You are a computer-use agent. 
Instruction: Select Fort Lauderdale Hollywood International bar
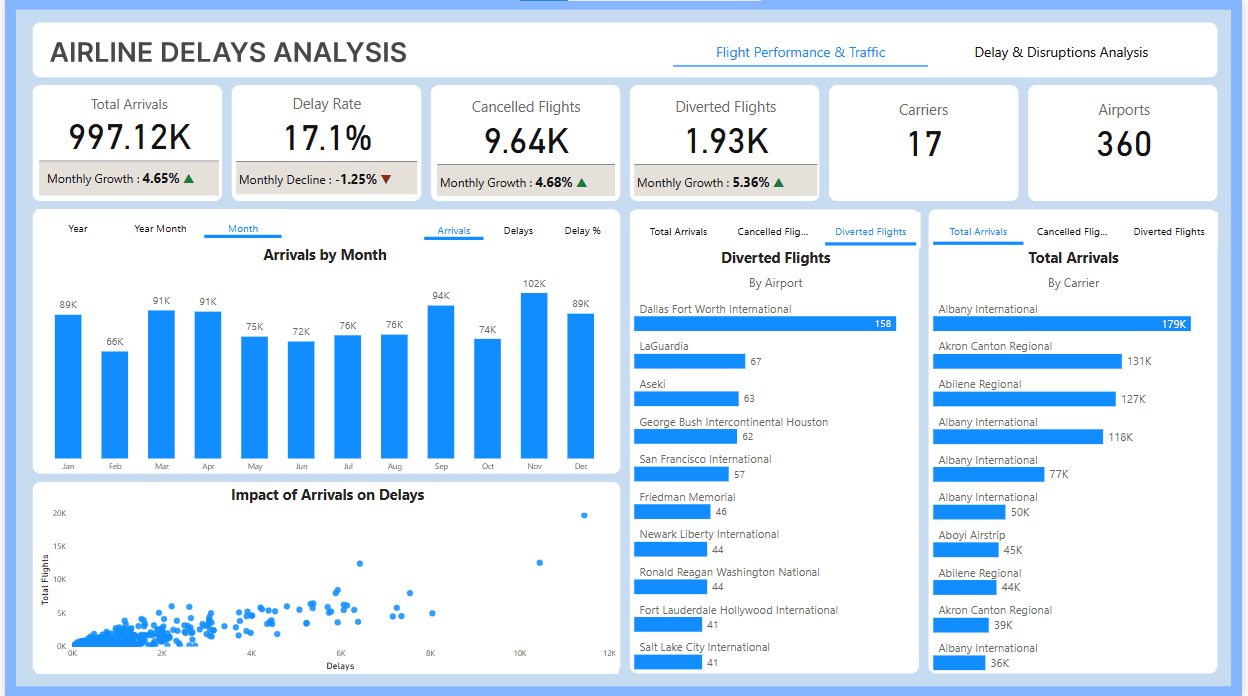point(668,625)
